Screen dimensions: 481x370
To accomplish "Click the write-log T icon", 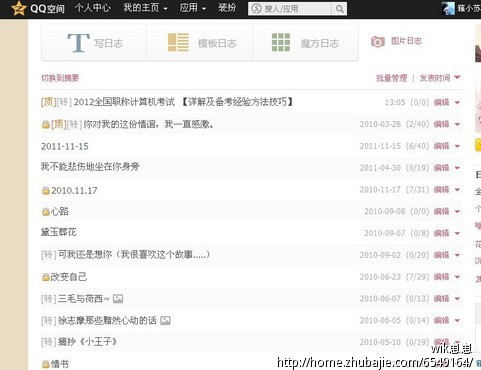I will [x=78, y=43].
